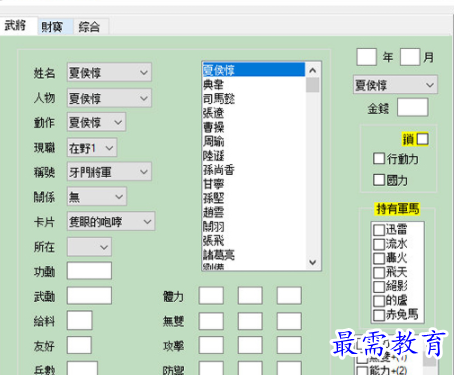The image size is (454, 375).
Task: Open the 姓名 dropdown
Action: [109, 72]
